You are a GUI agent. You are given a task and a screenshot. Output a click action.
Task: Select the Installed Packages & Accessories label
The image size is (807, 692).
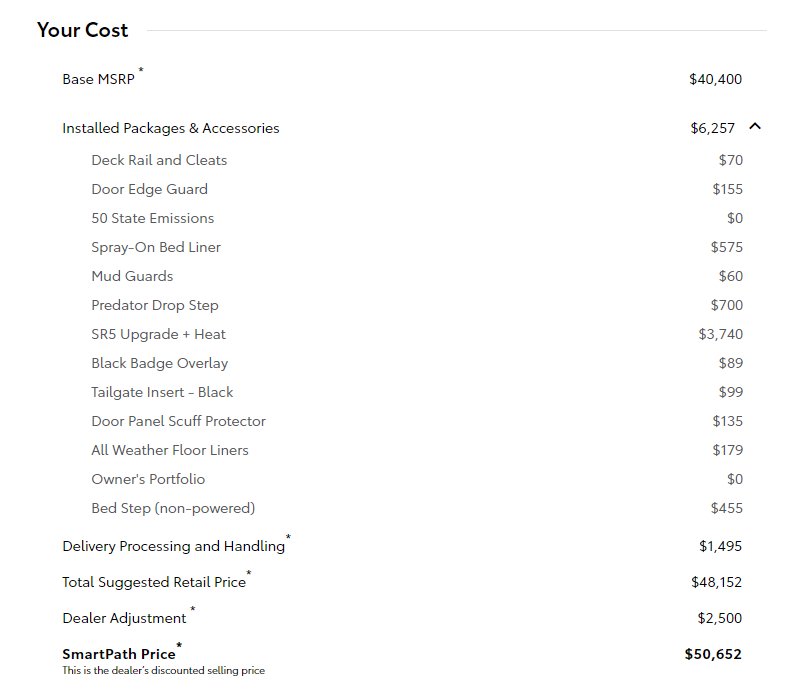tap(171, 128)
